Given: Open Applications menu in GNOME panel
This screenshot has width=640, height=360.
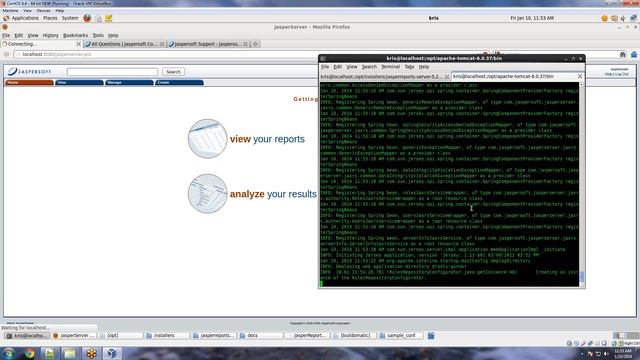Looking at the screenshot, I should [25, 18].
